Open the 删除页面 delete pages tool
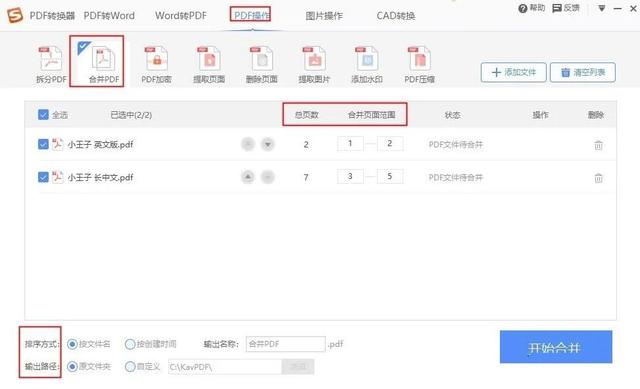The height and width of the screenshot is (389, 640). click(x=262, y=64)
